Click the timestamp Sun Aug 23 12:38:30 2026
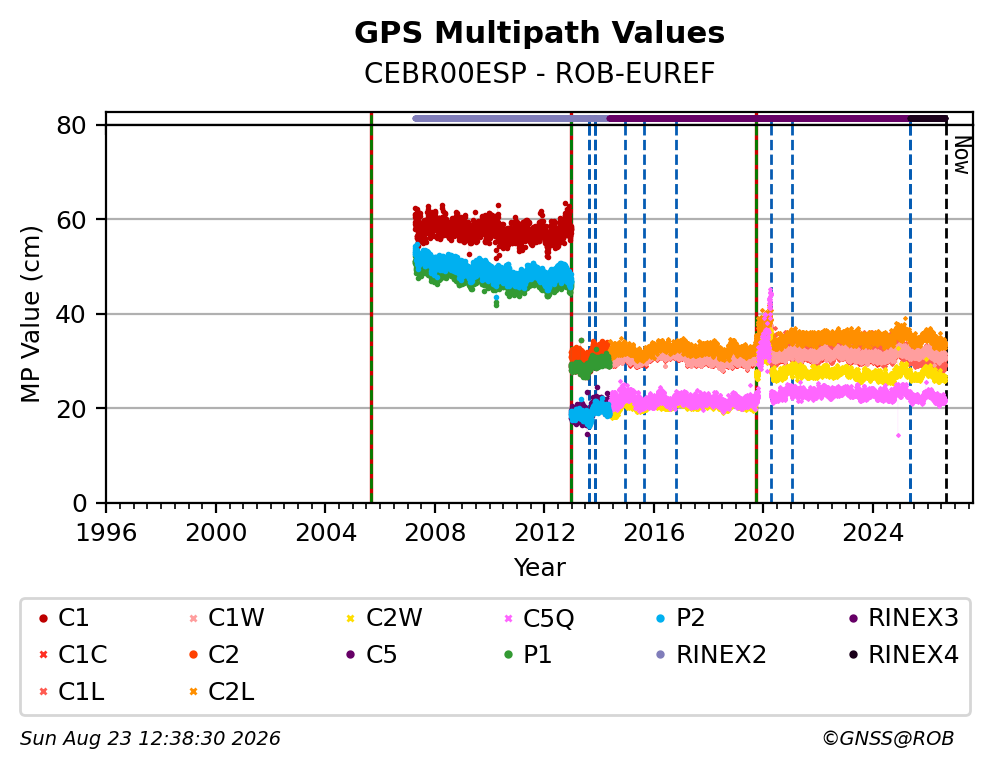This screenshot has height=769, width=992. (150, 739)
